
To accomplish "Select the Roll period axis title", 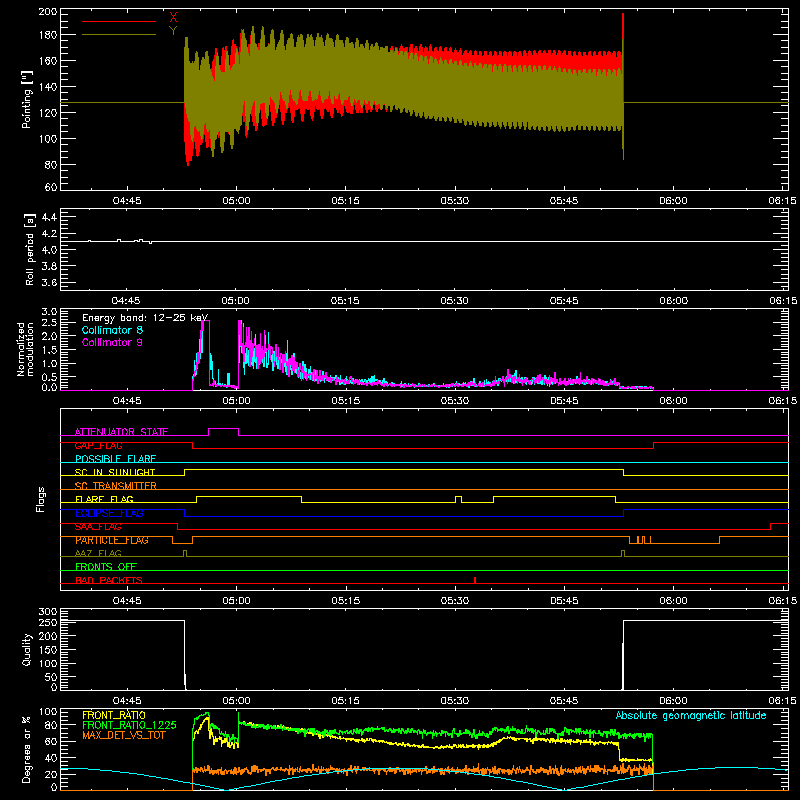I will click(29, 249).
